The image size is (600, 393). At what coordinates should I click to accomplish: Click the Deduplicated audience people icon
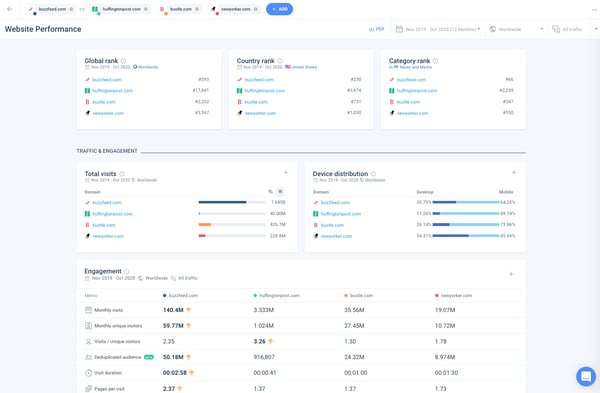tap(88, 357)
